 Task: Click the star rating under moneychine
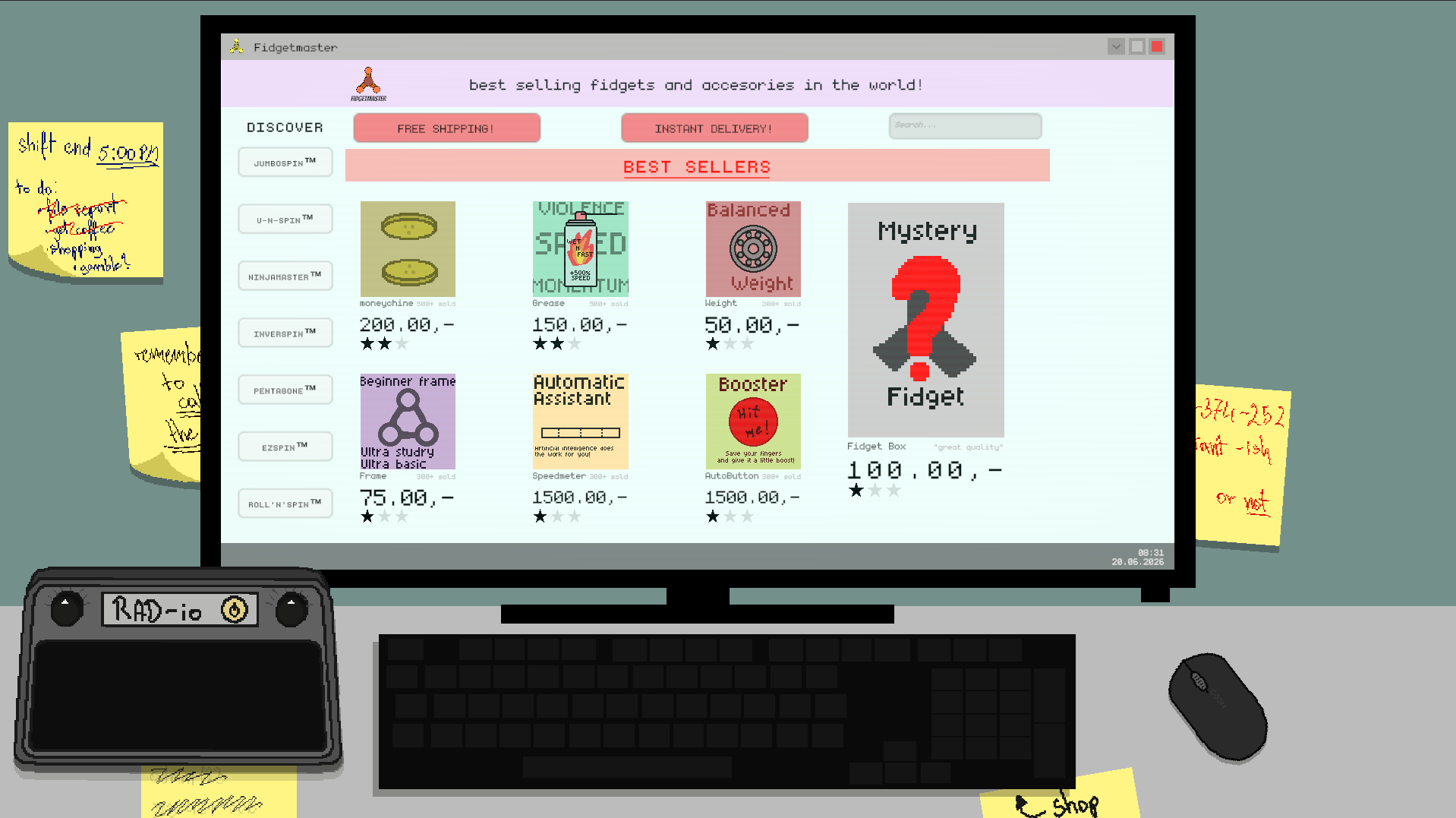(x=385, y=344)
